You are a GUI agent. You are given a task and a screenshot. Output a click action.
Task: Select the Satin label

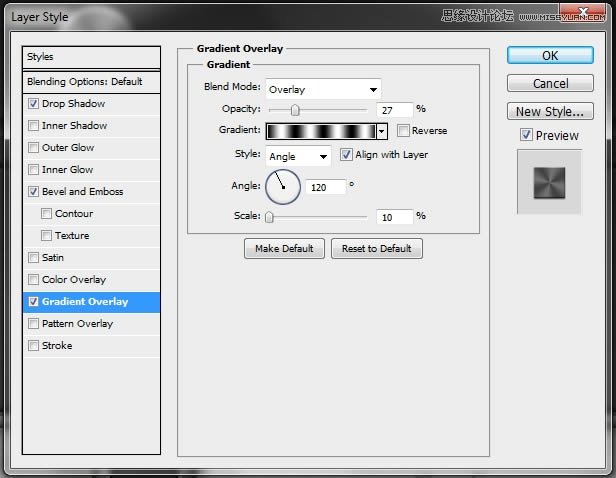(x=53, y=258)
